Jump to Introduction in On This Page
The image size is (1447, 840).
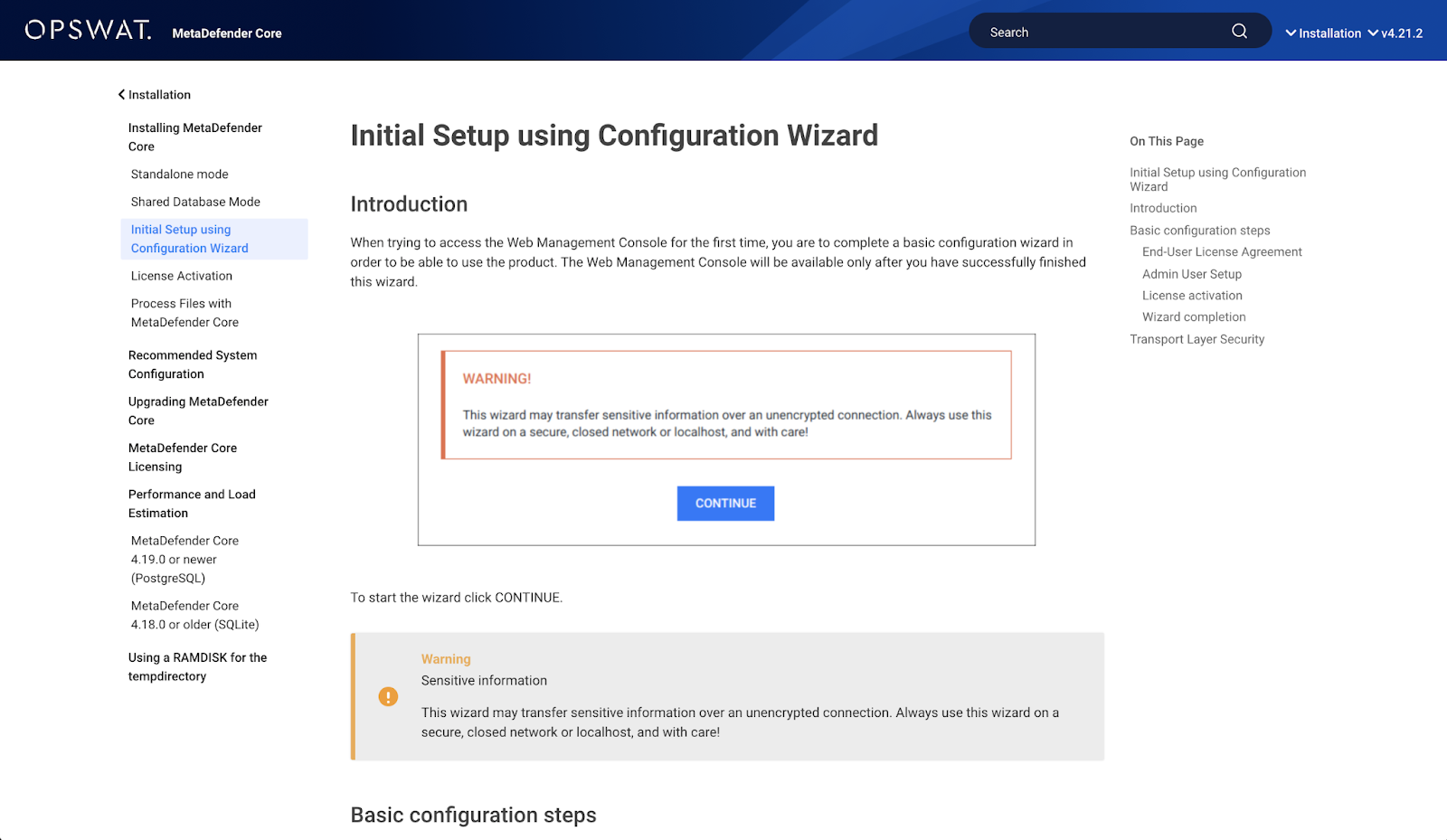click(x=1163, y=208)
